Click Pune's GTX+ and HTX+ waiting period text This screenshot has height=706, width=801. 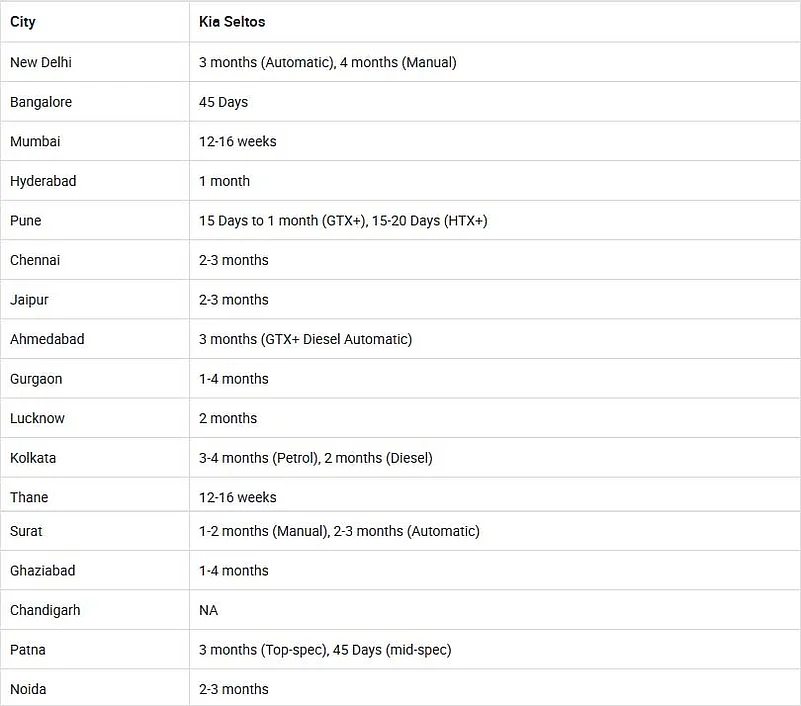tap(343, 220)
